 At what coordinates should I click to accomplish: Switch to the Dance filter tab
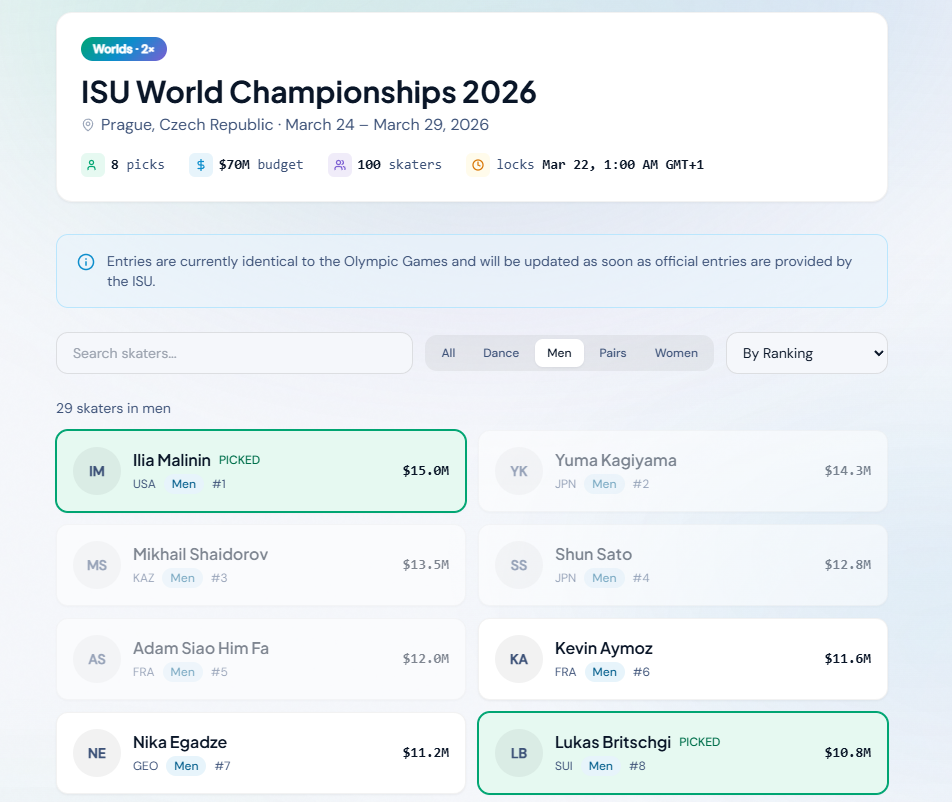coord(501,353)
